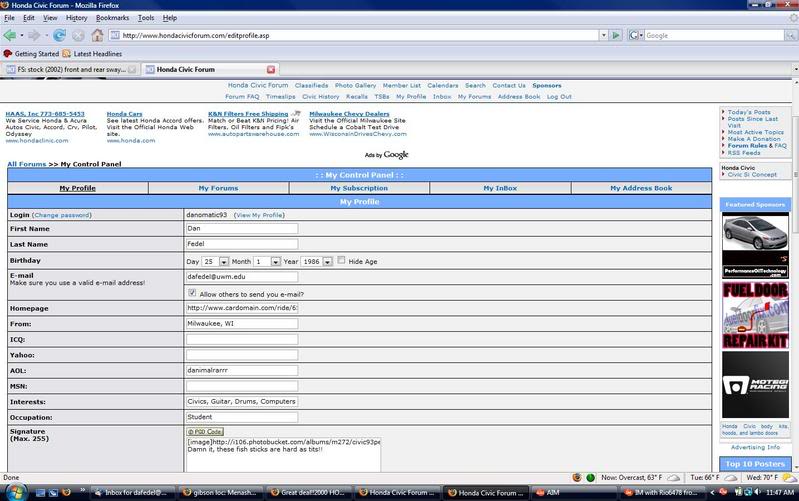The width and height of the screenshot is (799, 501).
Task: Click the Log Out link
Action: pyautogui.click(x=559, y=96)
